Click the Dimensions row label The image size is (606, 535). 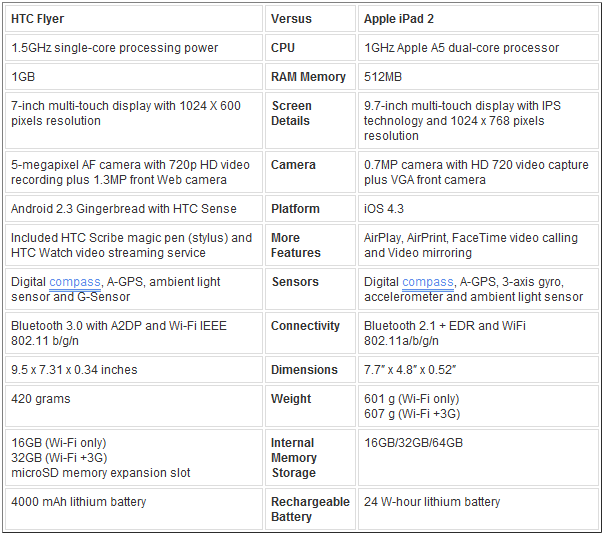[303, 370]
